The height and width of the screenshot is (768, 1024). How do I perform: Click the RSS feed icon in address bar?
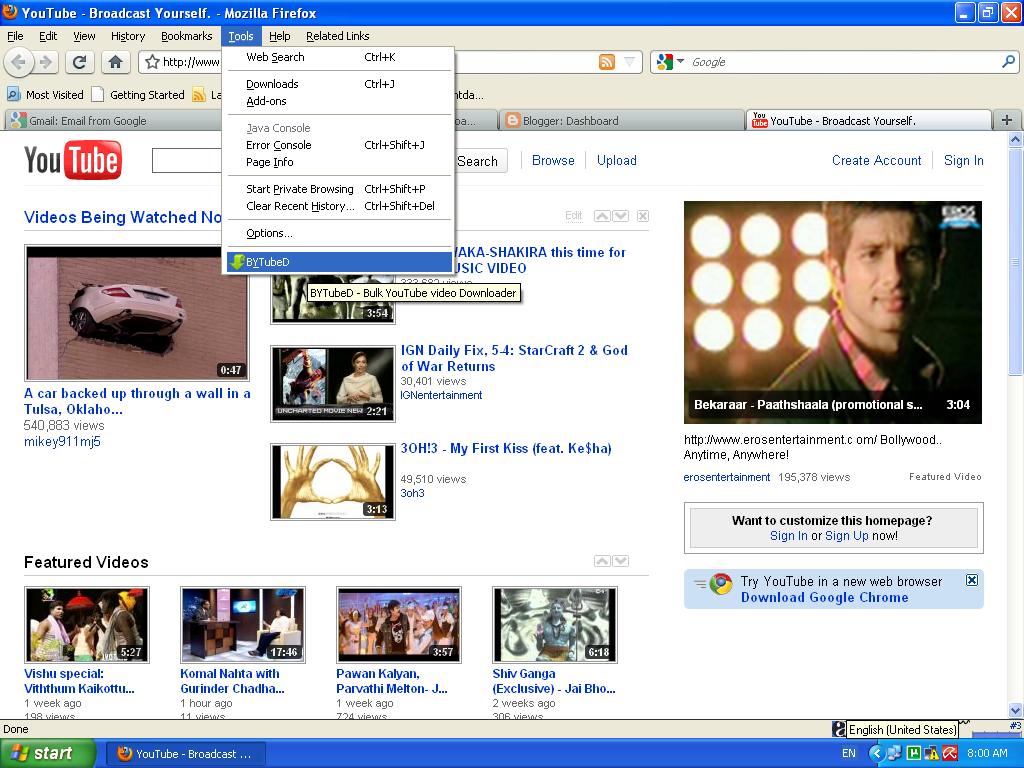click(x=607, y=62)
